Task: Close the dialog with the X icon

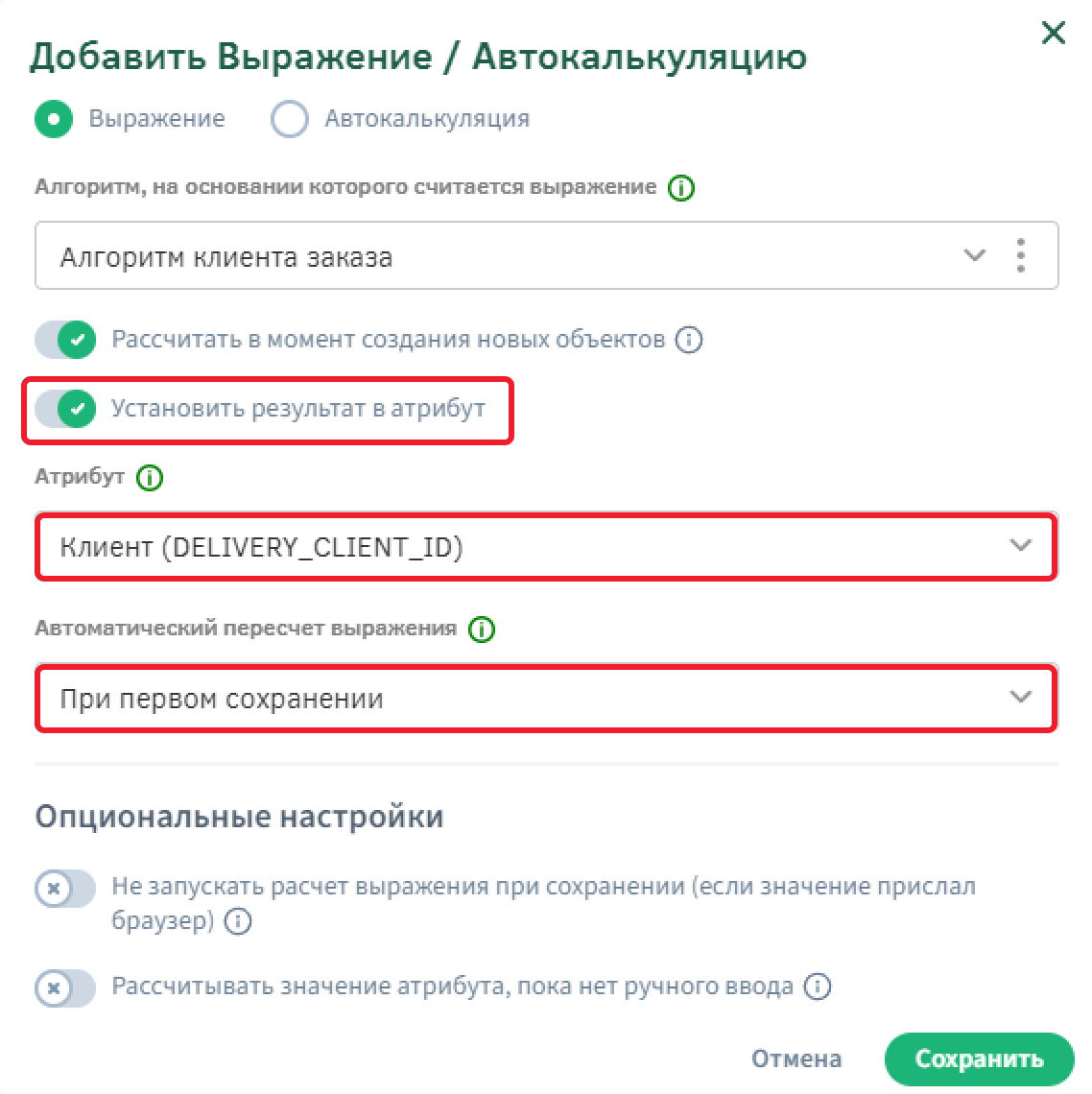Action: tap(1053, 34)
